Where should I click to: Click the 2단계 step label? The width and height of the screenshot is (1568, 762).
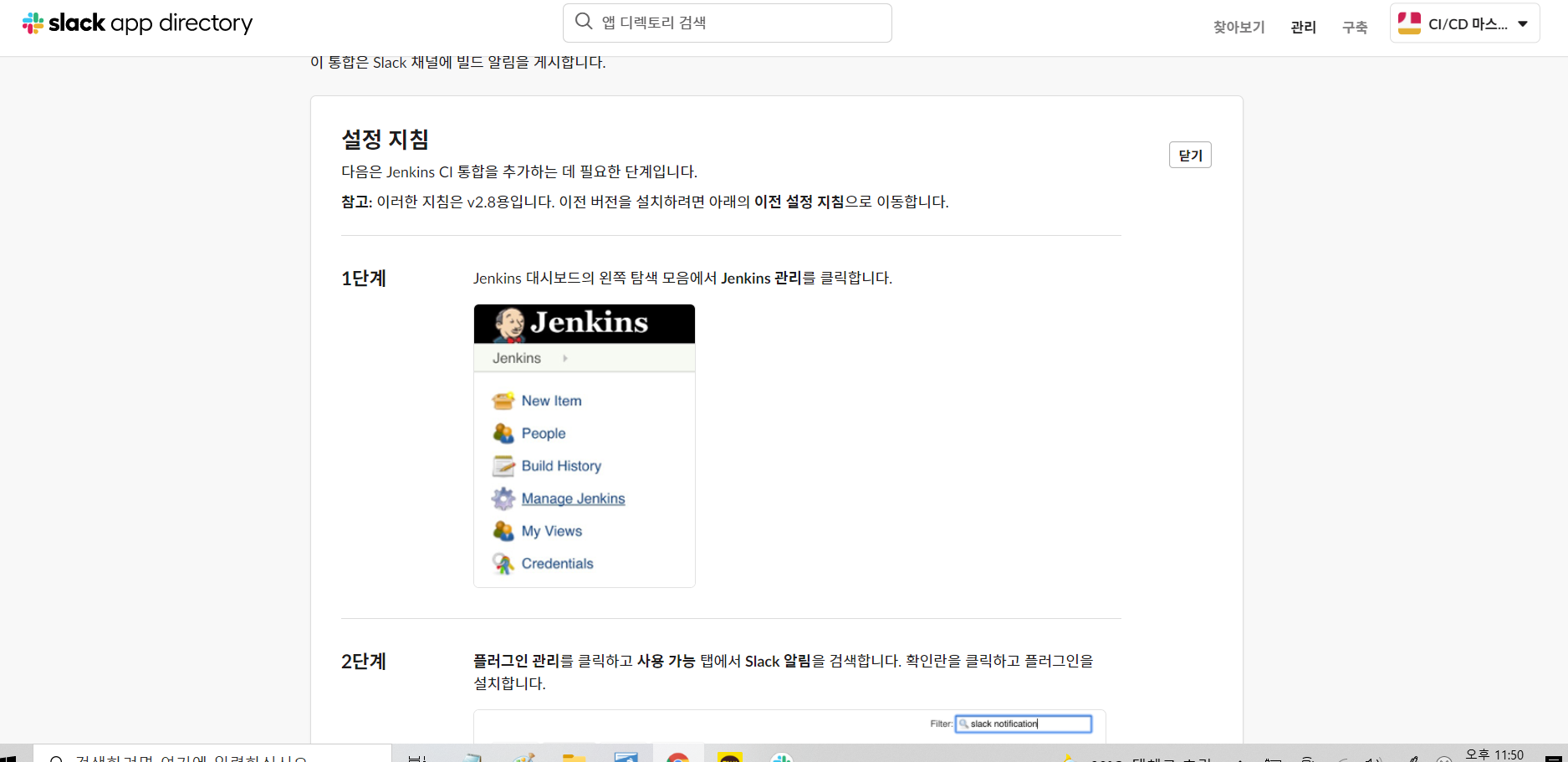(363, 662)
